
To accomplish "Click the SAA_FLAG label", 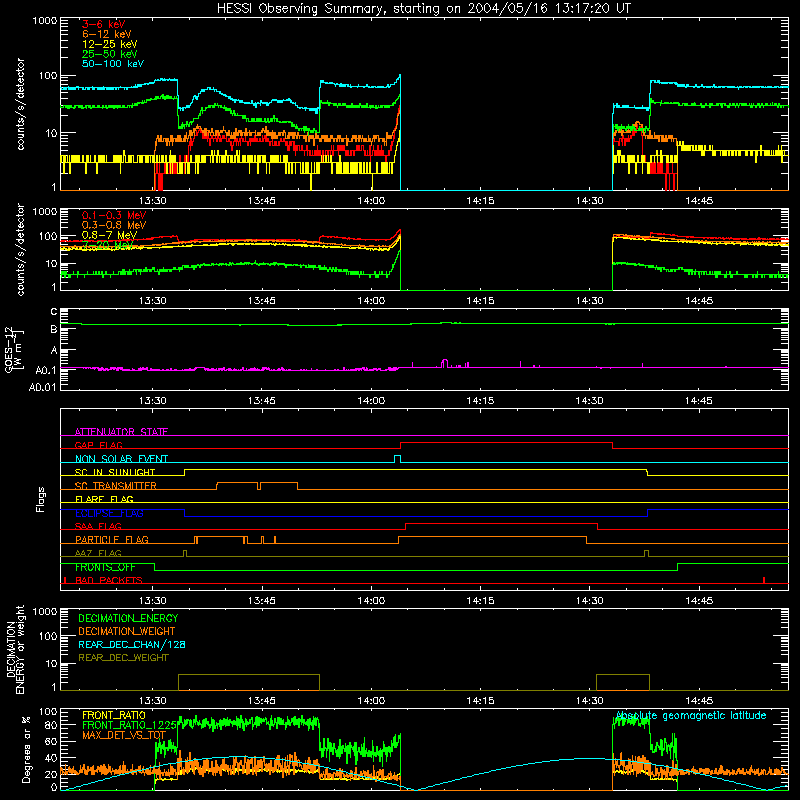I will pos(98,526).
